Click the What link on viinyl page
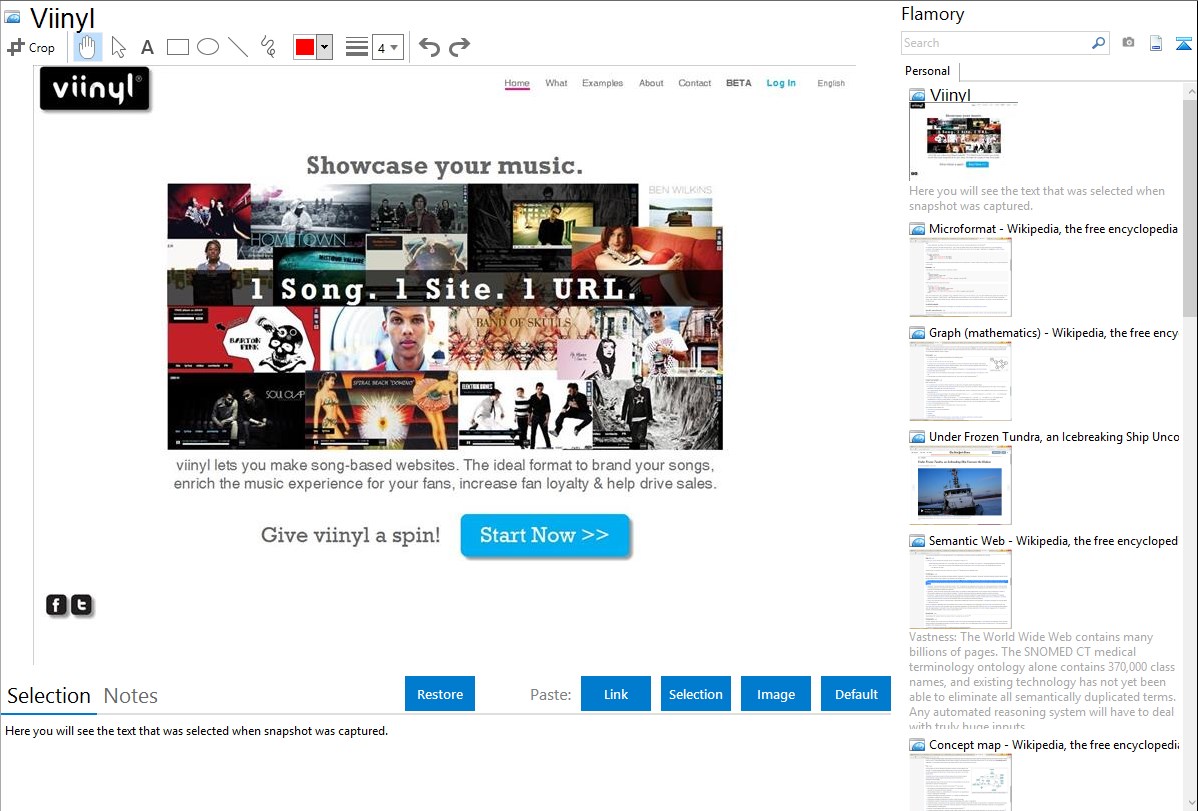 point(556,83)
